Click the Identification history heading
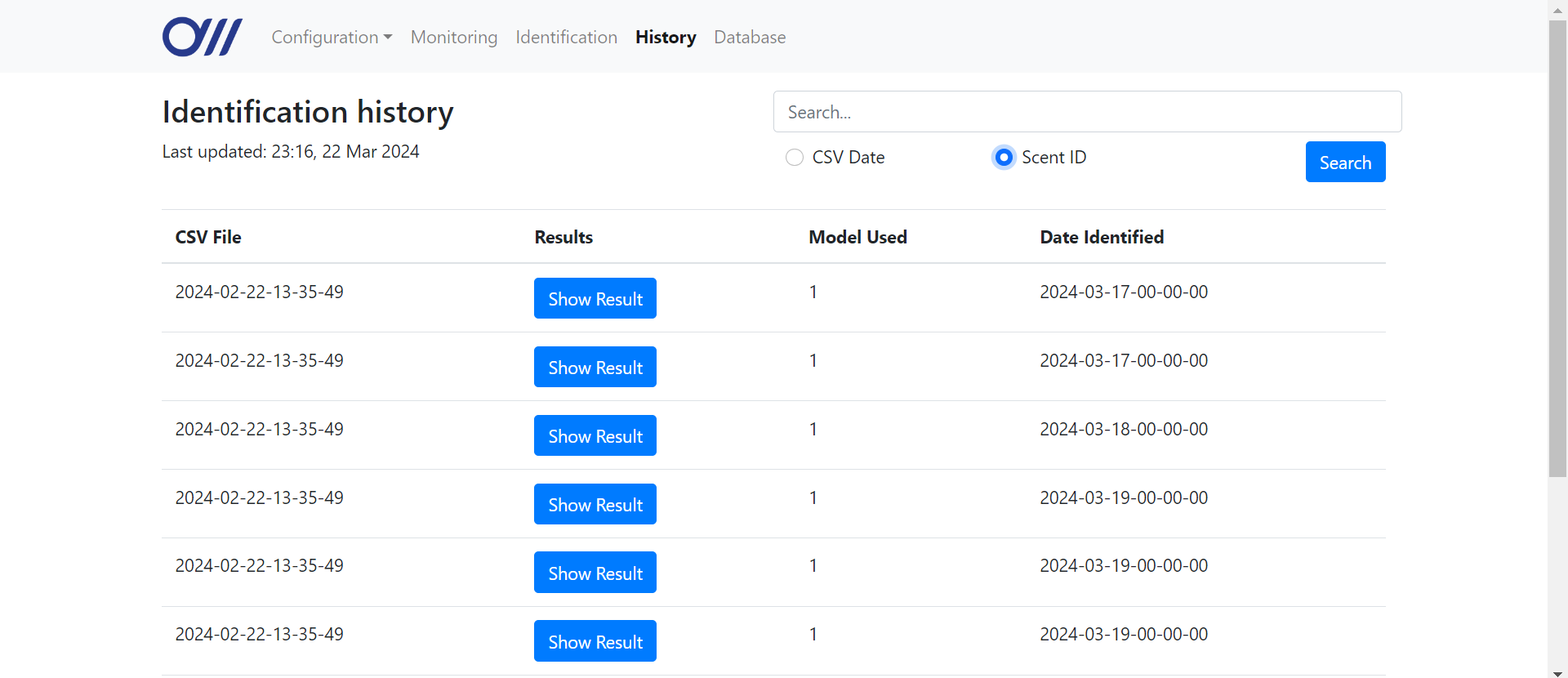Image resolution: width=1568 pixels, height=678 pixels. (x=308, y=112)
